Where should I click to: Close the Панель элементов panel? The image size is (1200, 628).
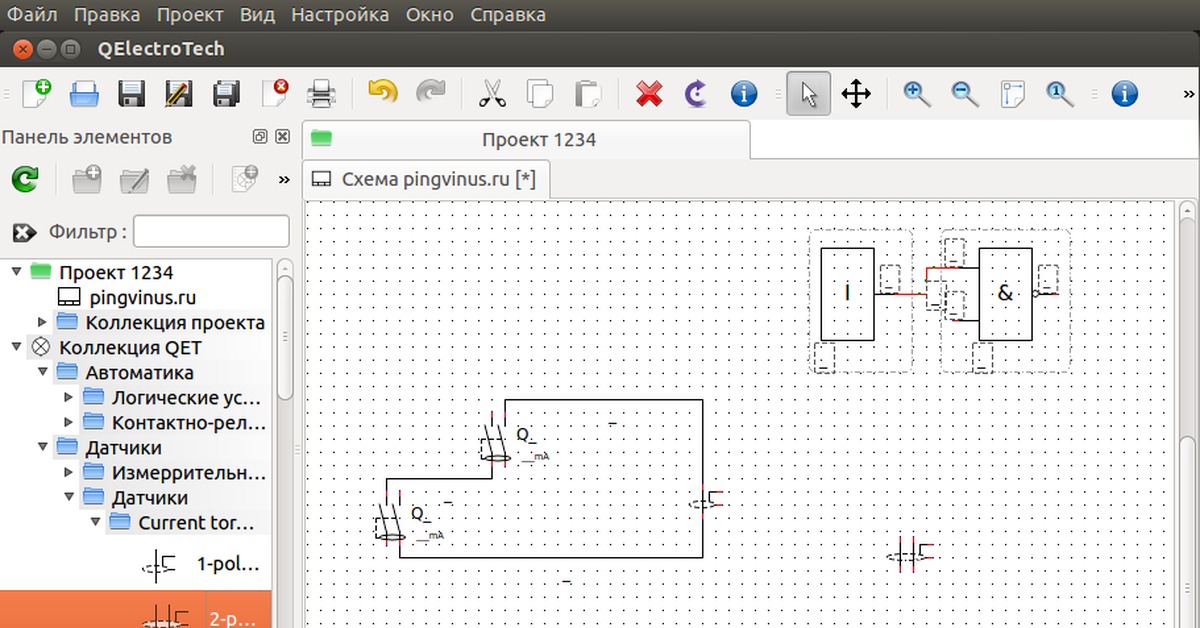coord(283,136)
